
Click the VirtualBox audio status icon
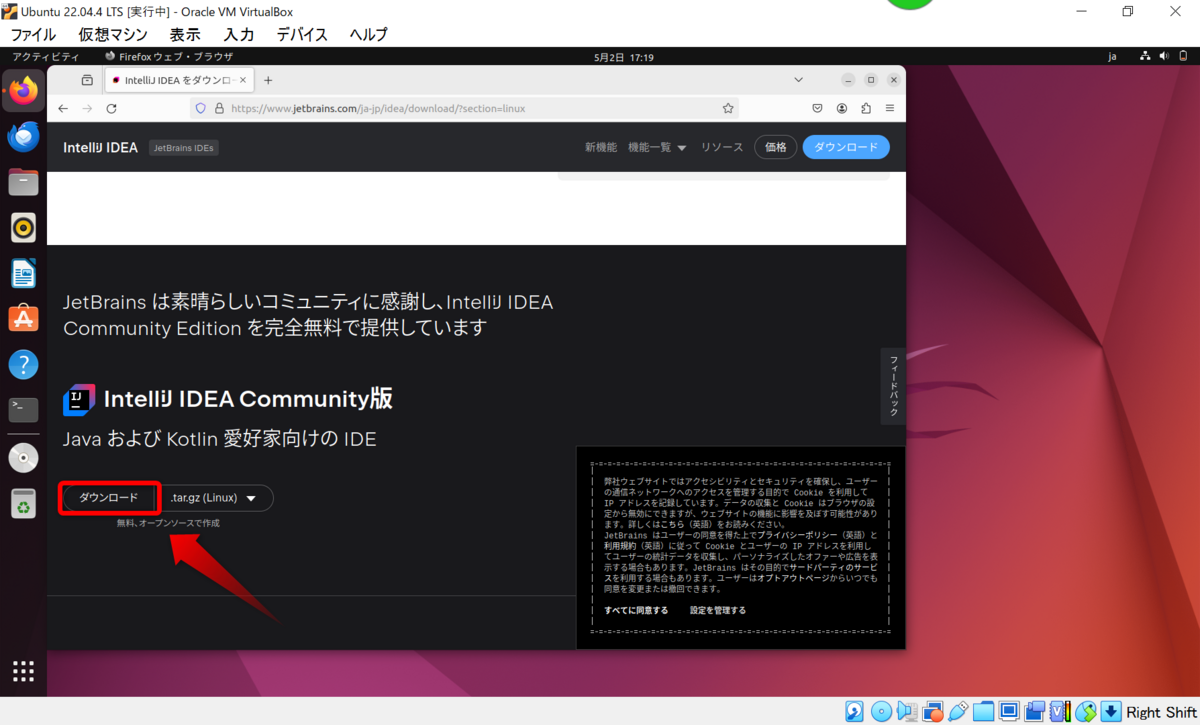(907, 711)
